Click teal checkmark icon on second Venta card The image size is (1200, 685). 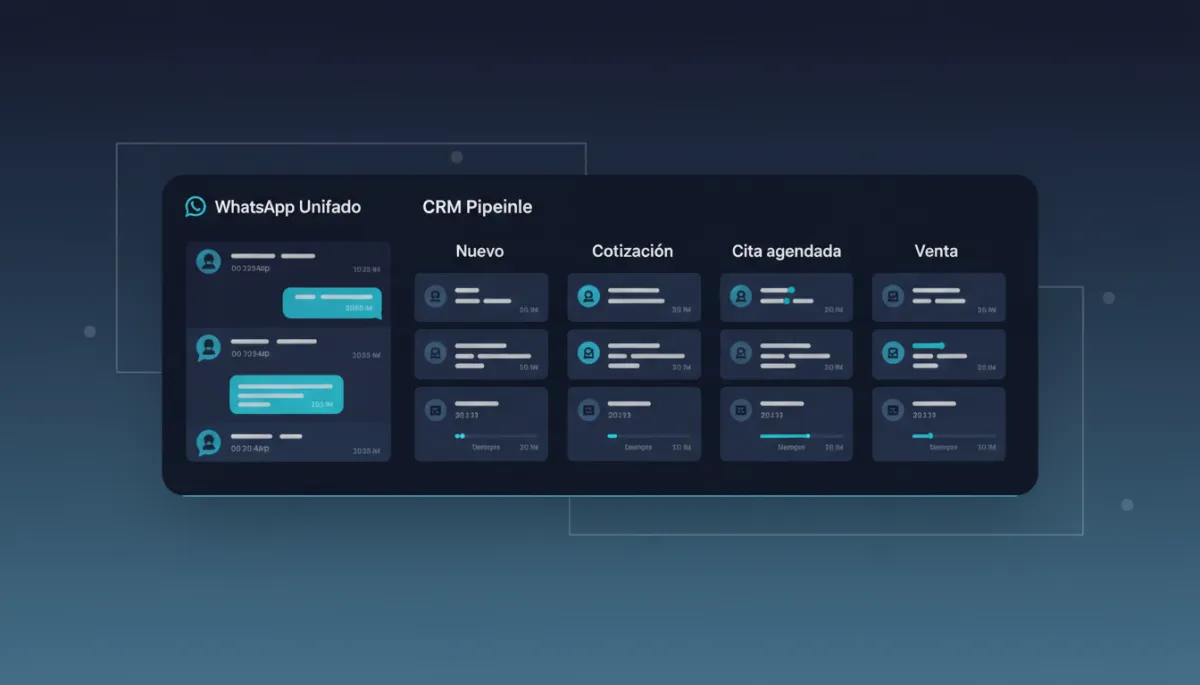893,353
